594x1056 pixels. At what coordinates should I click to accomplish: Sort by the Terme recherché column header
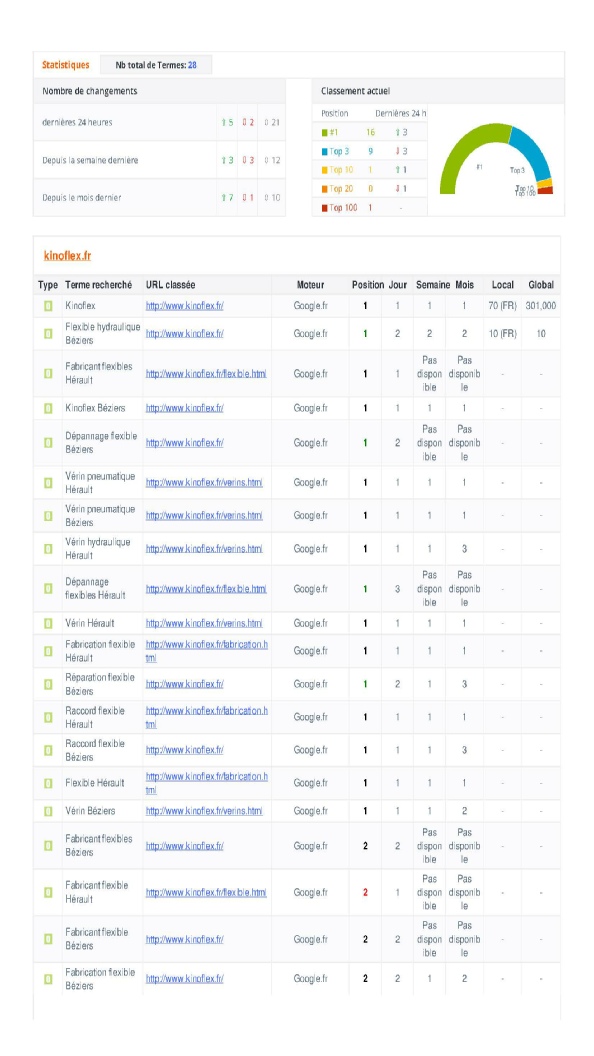[98, 286]
